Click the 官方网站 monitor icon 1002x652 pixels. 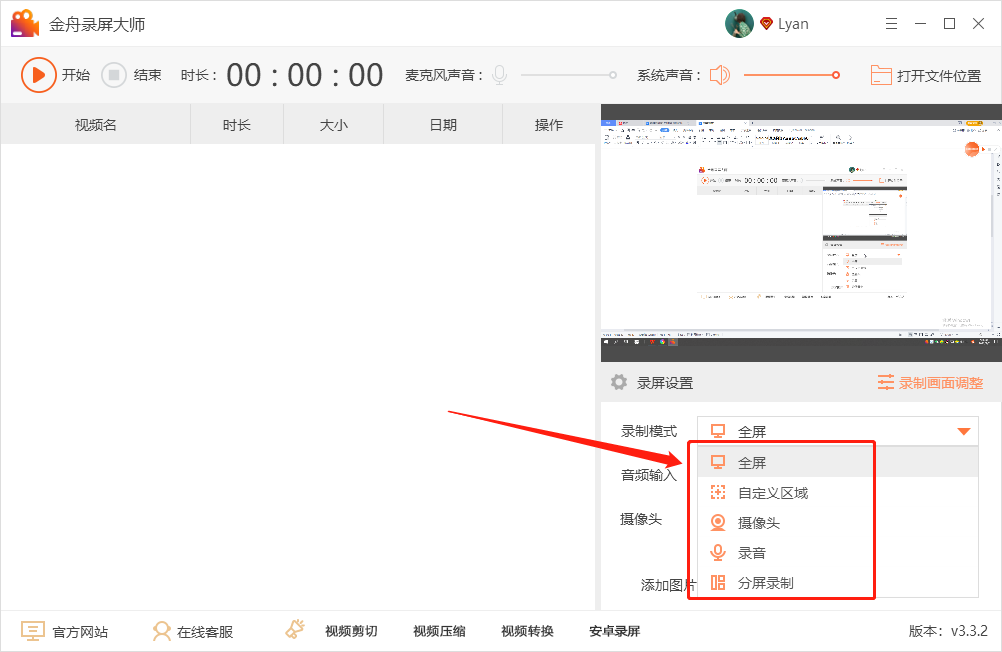(33, 632)
